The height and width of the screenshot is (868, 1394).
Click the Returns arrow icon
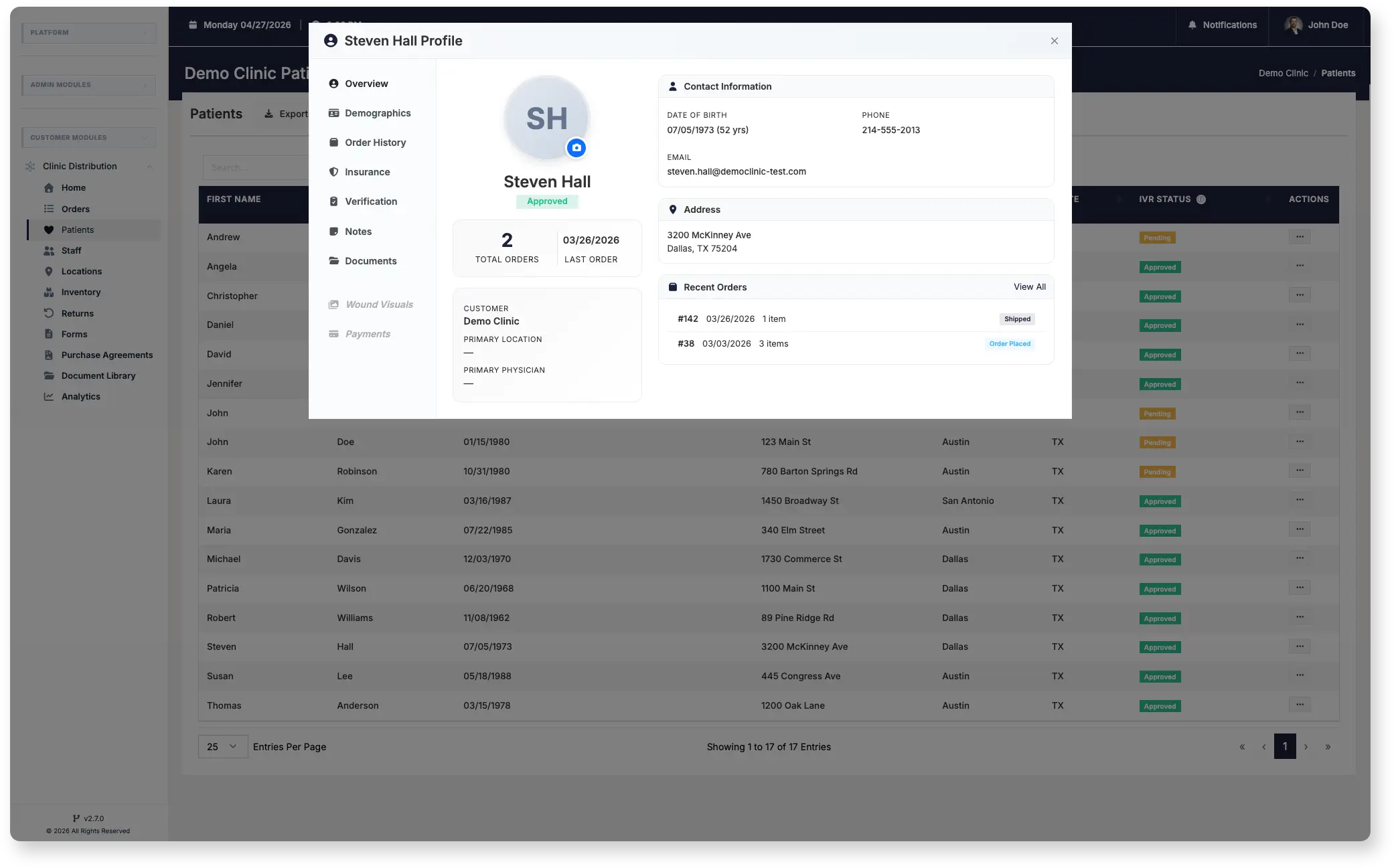pyautogui.click(x=49, y=313)
